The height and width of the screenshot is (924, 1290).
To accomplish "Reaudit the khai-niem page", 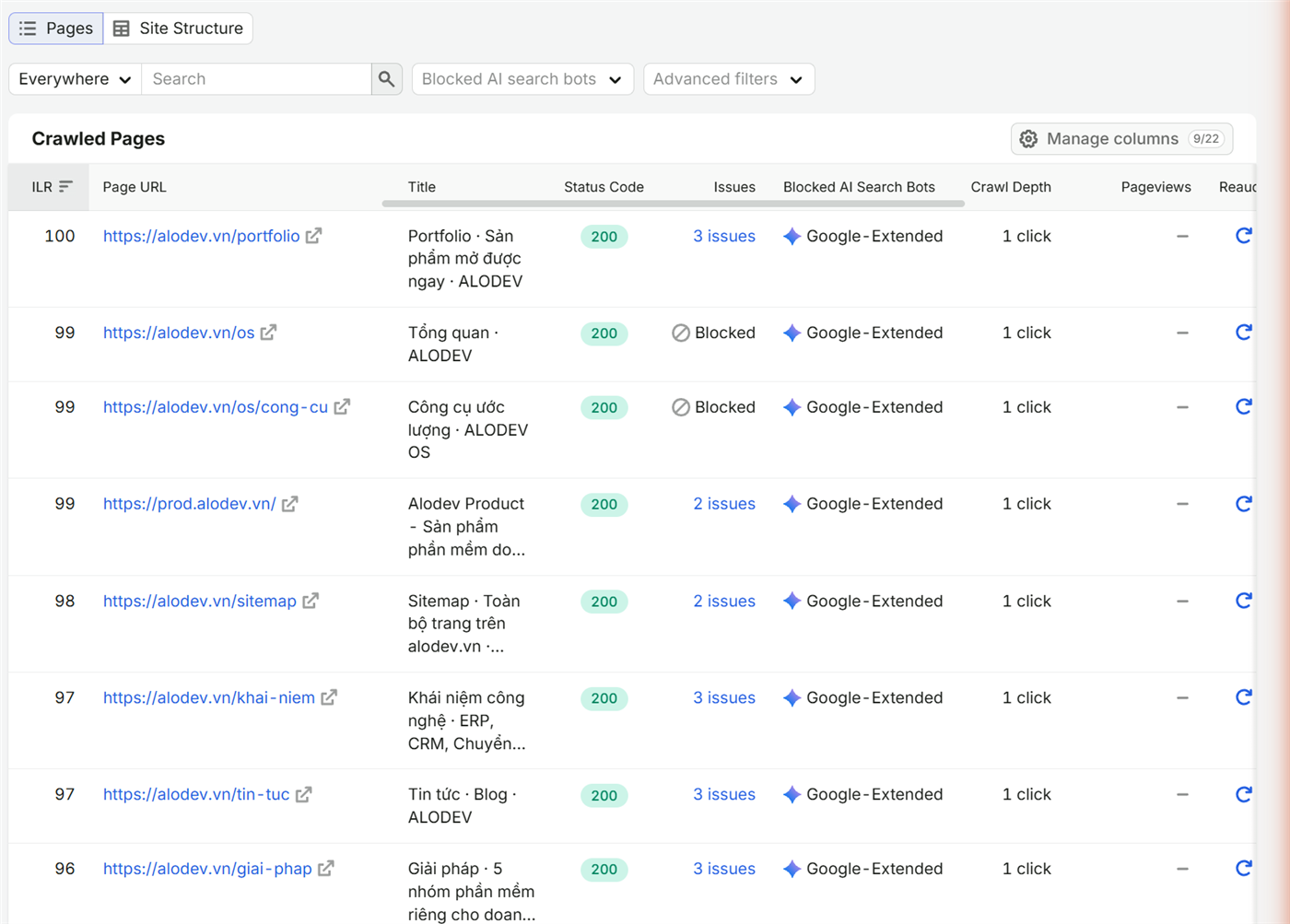I will 1243,697.
